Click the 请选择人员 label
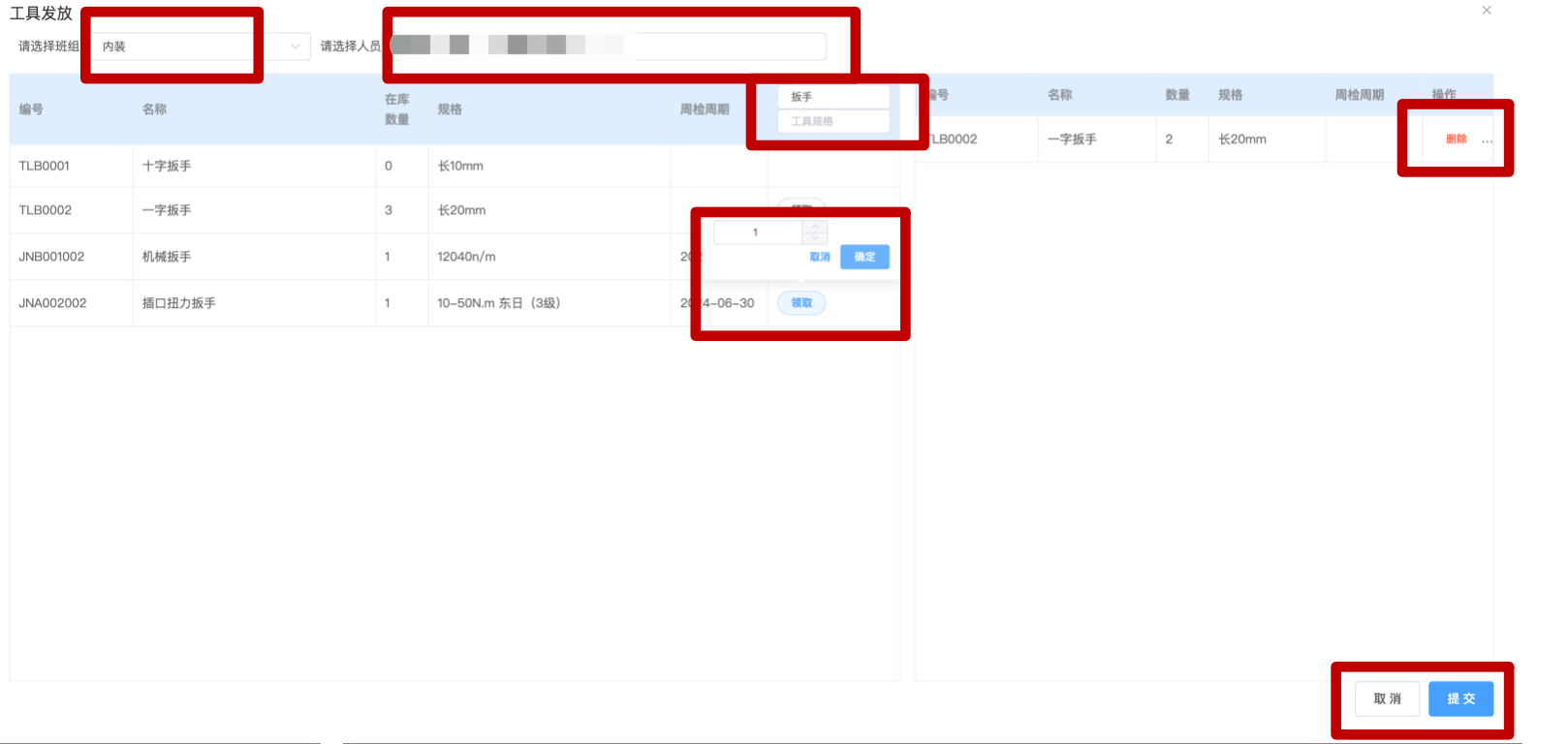The width and height of the screenshot is (1568, 744). click(351, 46)
